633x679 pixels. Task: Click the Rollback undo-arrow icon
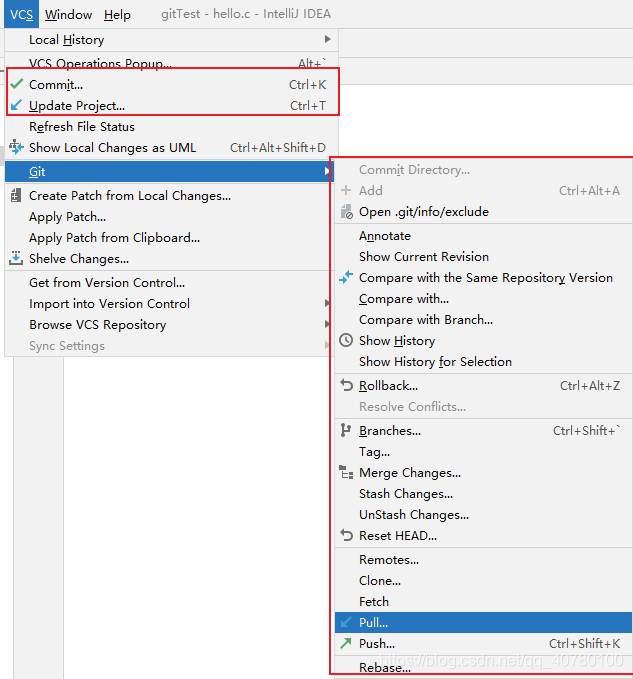tap(346, 385)
